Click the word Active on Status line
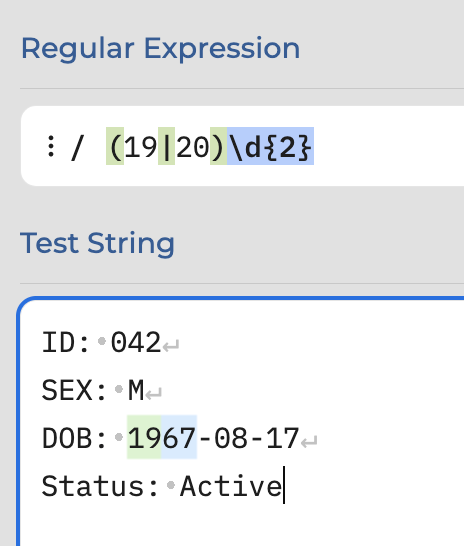The width and height of the screenshot is (464, 546). 231,486
